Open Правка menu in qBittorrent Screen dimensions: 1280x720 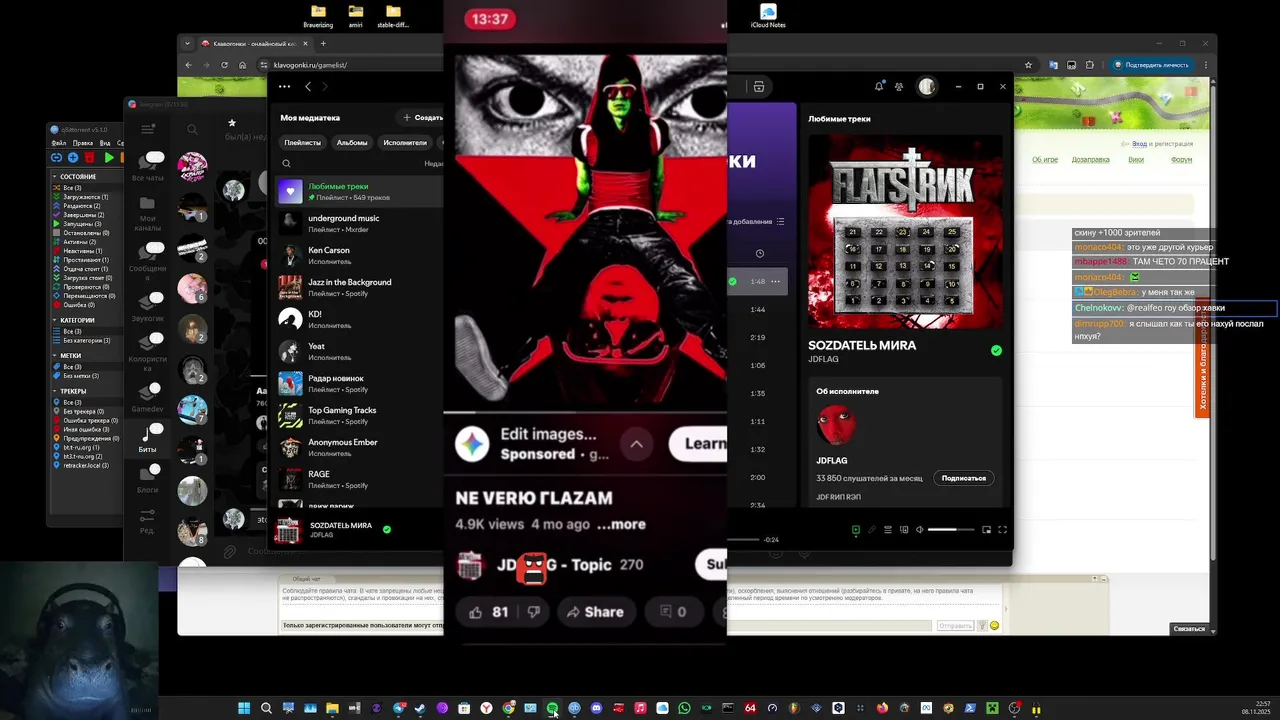pos(83,143)
